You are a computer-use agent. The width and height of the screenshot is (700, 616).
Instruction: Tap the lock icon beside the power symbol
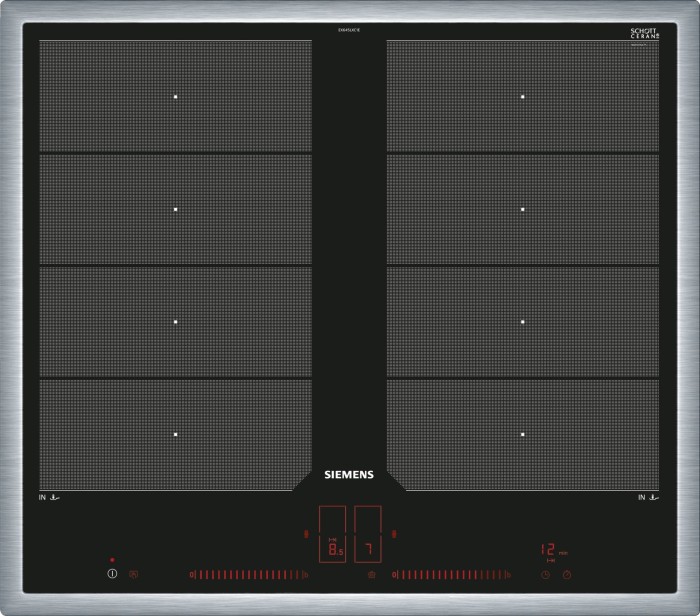[133, 574]
